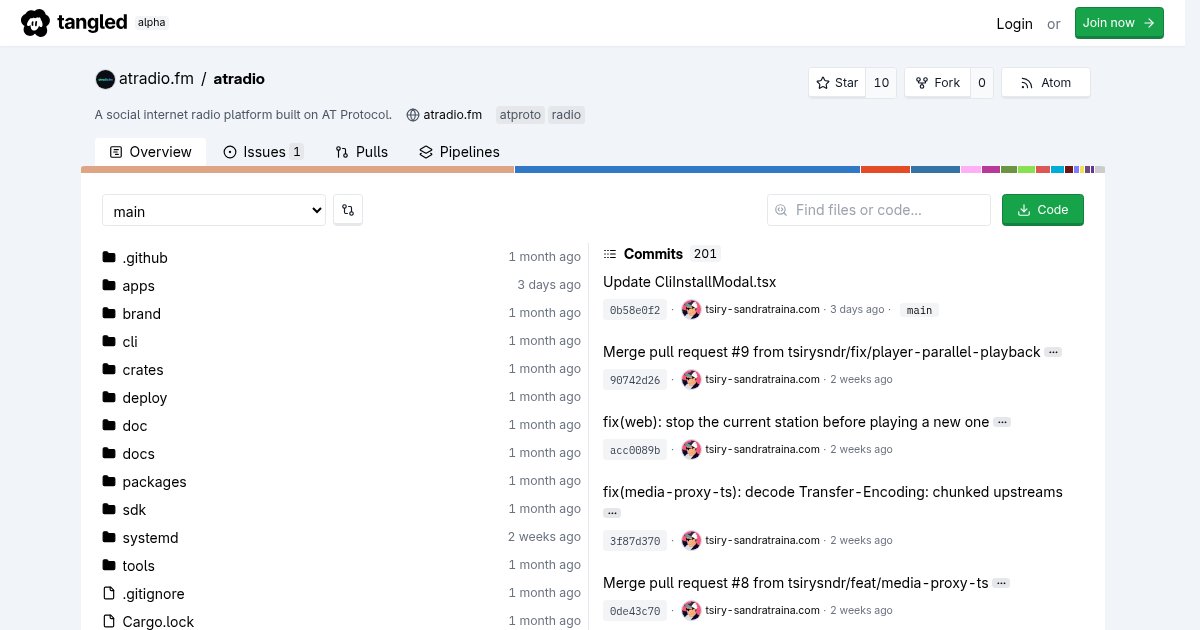Click the packages folder icon
1200x630 pixels.
click(x=109, y=481)
